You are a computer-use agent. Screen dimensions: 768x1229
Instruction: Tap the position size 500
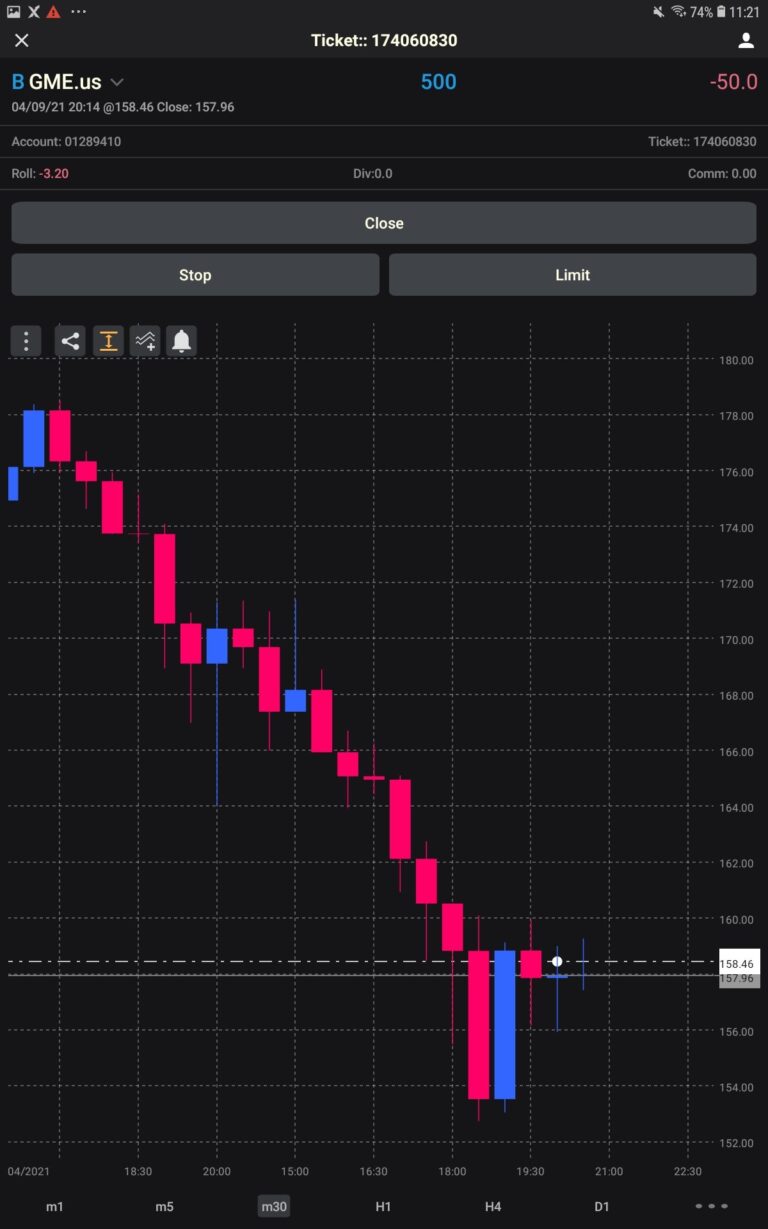[x=439, y=82]
